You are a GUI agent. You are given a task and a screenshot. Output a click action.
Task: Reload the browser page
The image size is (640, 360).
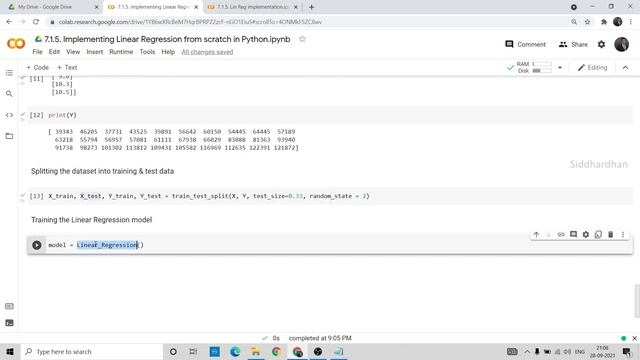point(36,22)
